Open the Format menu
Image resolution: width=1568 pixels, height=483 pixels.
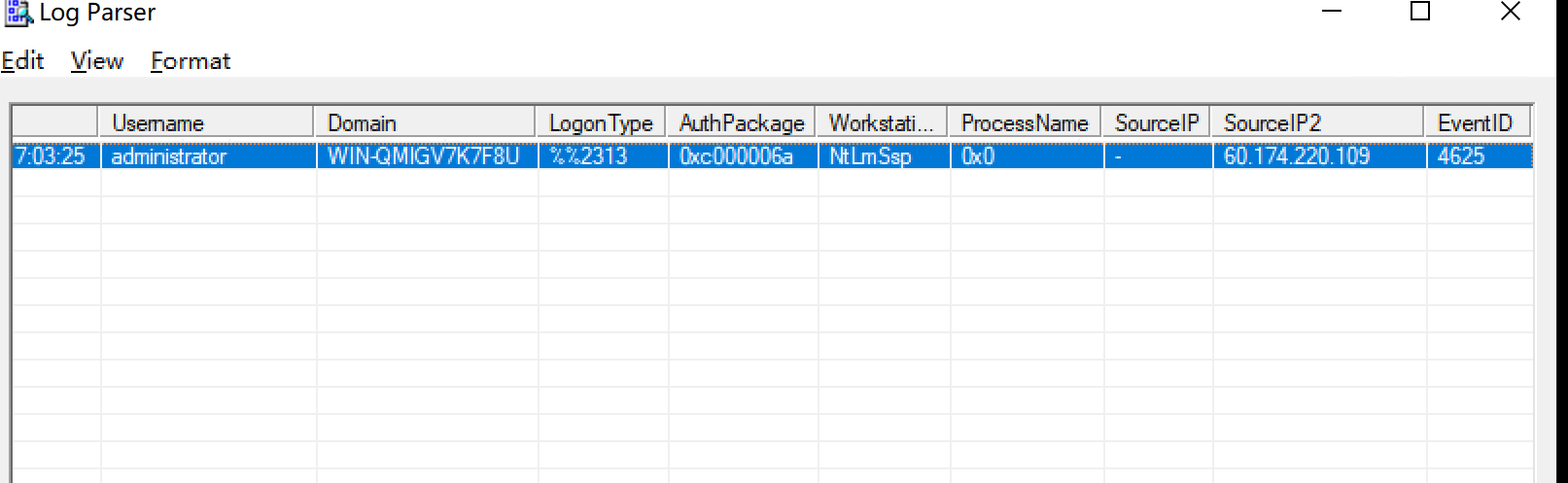191,61
